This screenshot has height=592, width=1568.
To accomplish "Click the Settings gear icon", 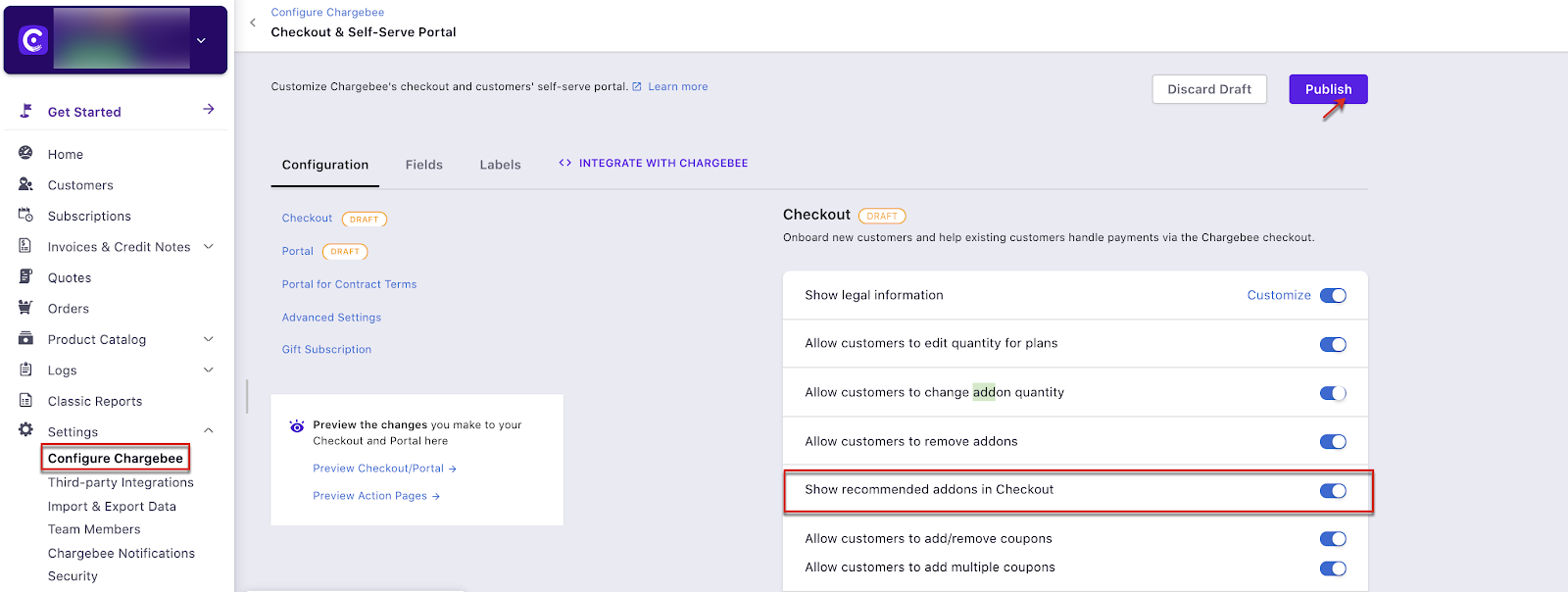I will [x=25, y=430].
